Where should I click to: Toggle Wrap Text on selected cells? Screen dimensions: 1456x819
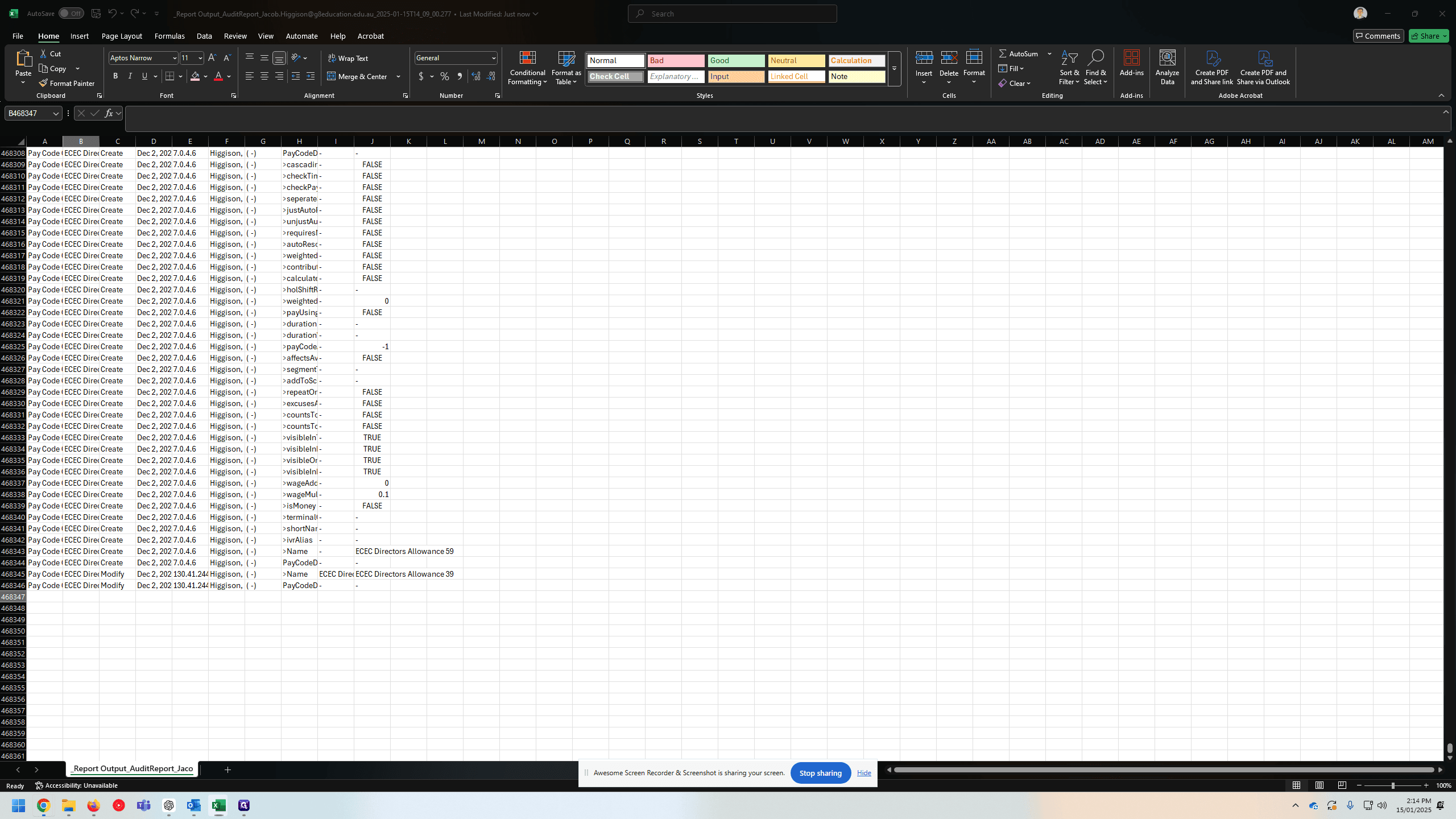[x=348, y=58]
